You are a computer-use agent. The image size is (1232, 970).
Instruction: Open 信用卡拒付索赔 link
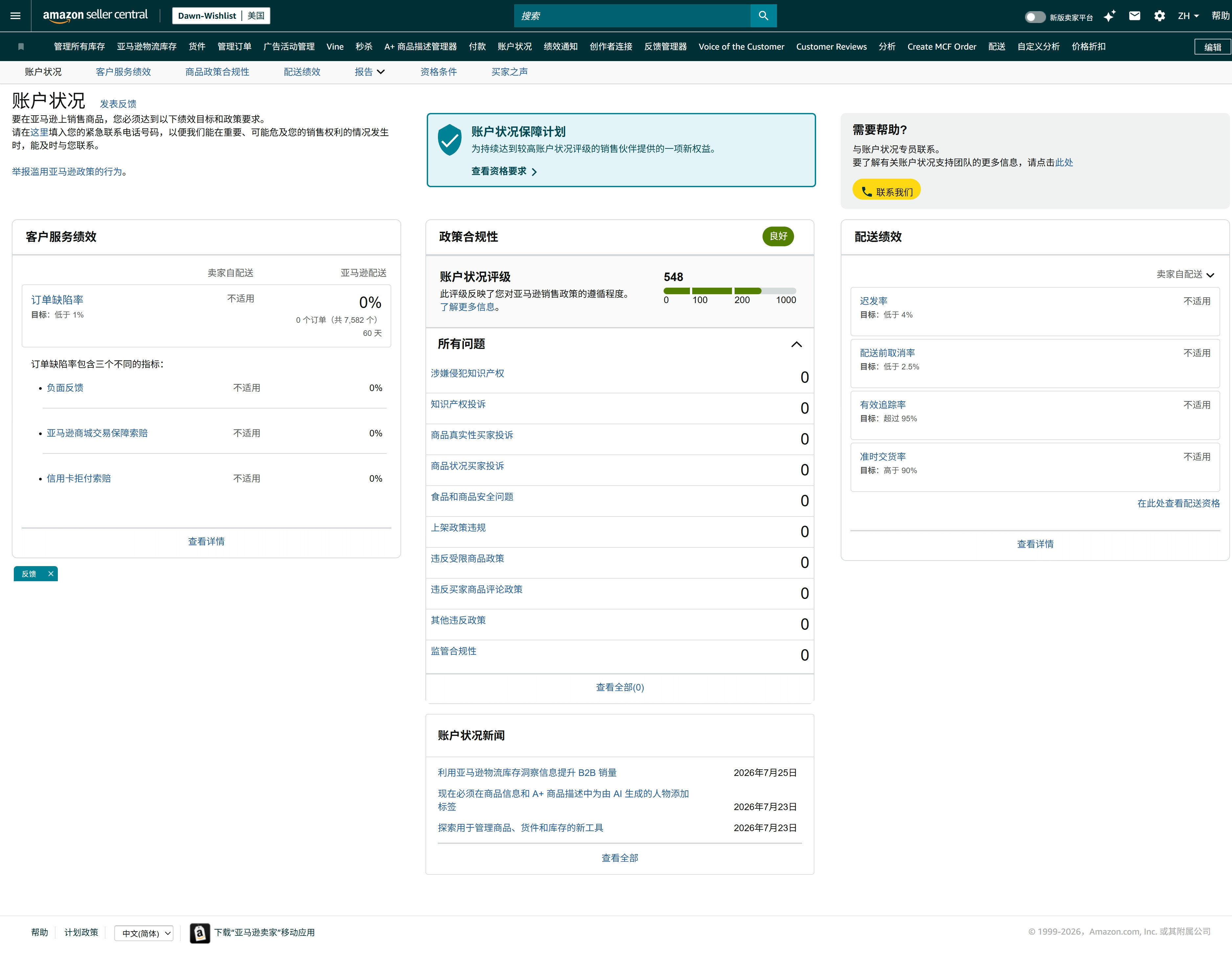[x=79, y=479]
